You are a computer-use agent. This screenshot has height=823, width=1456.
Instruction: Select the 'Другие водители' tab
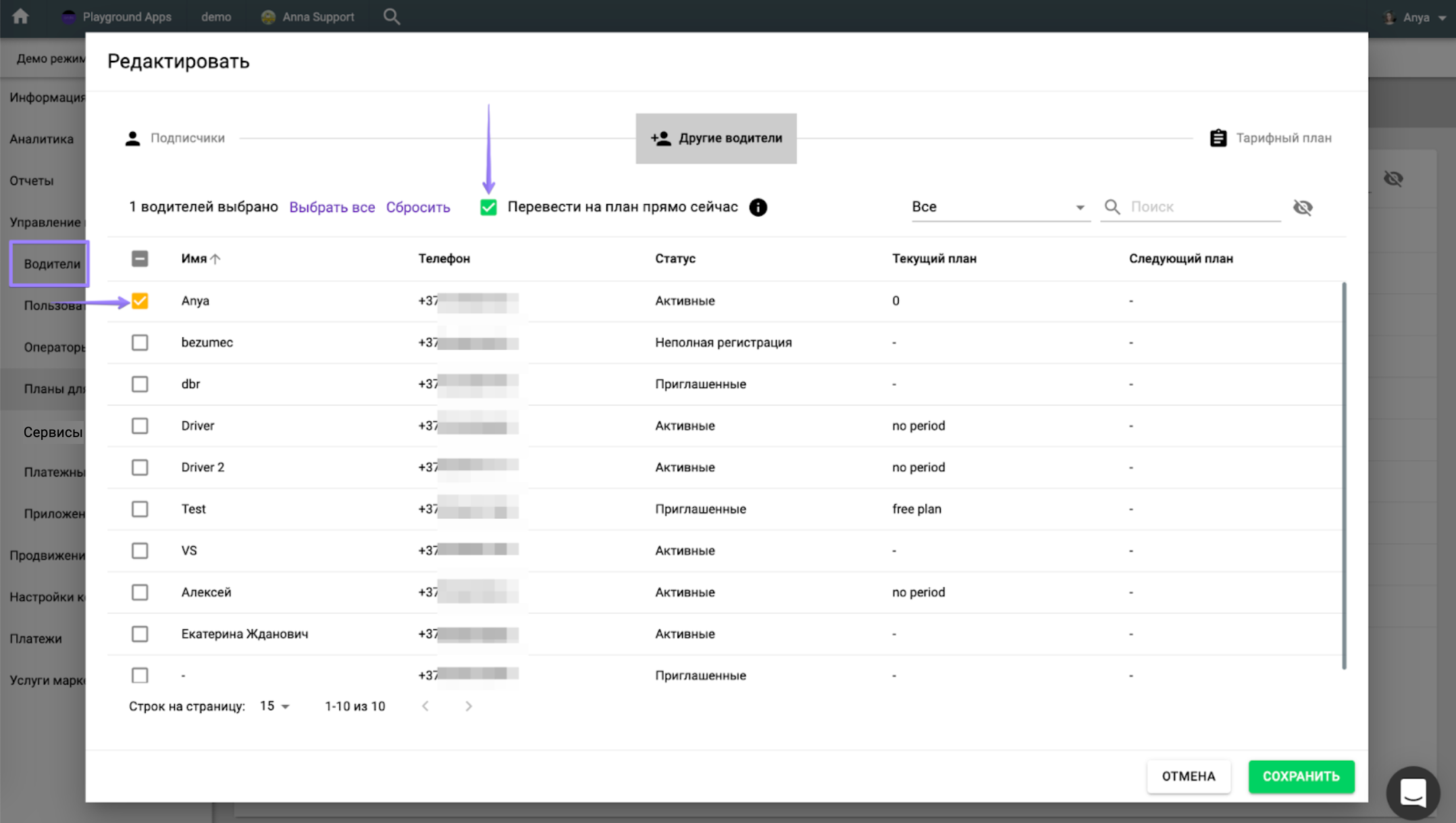click(716, 138)
